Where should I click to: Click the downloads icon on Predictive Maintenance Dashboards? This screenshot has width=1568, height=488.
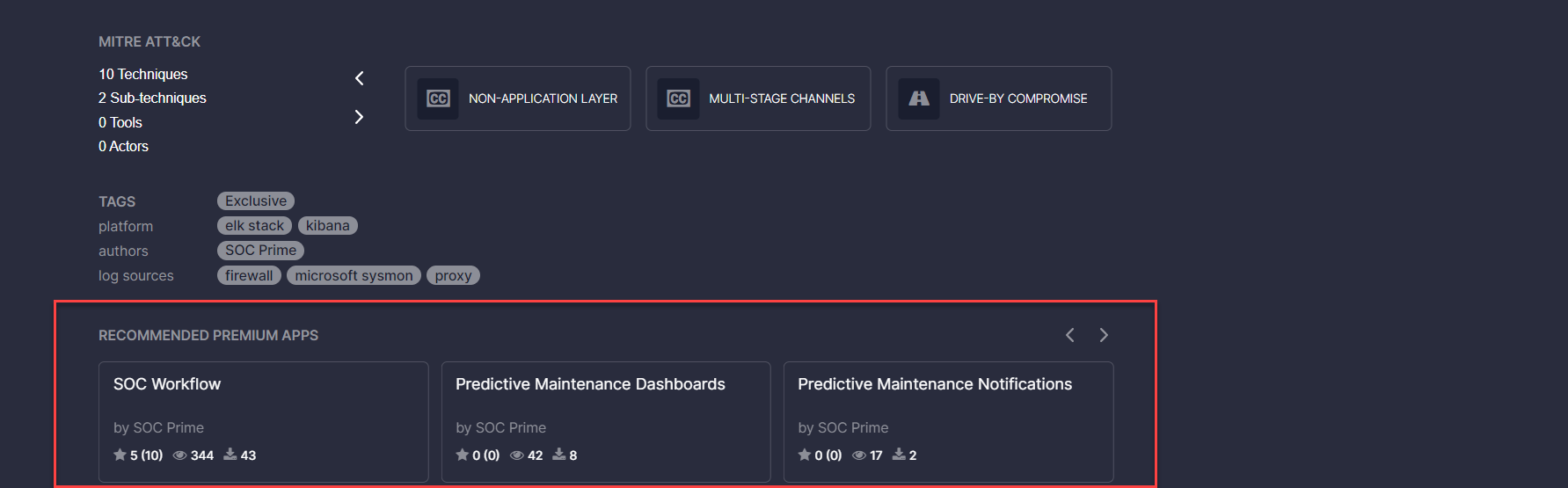tap(558, 455)
